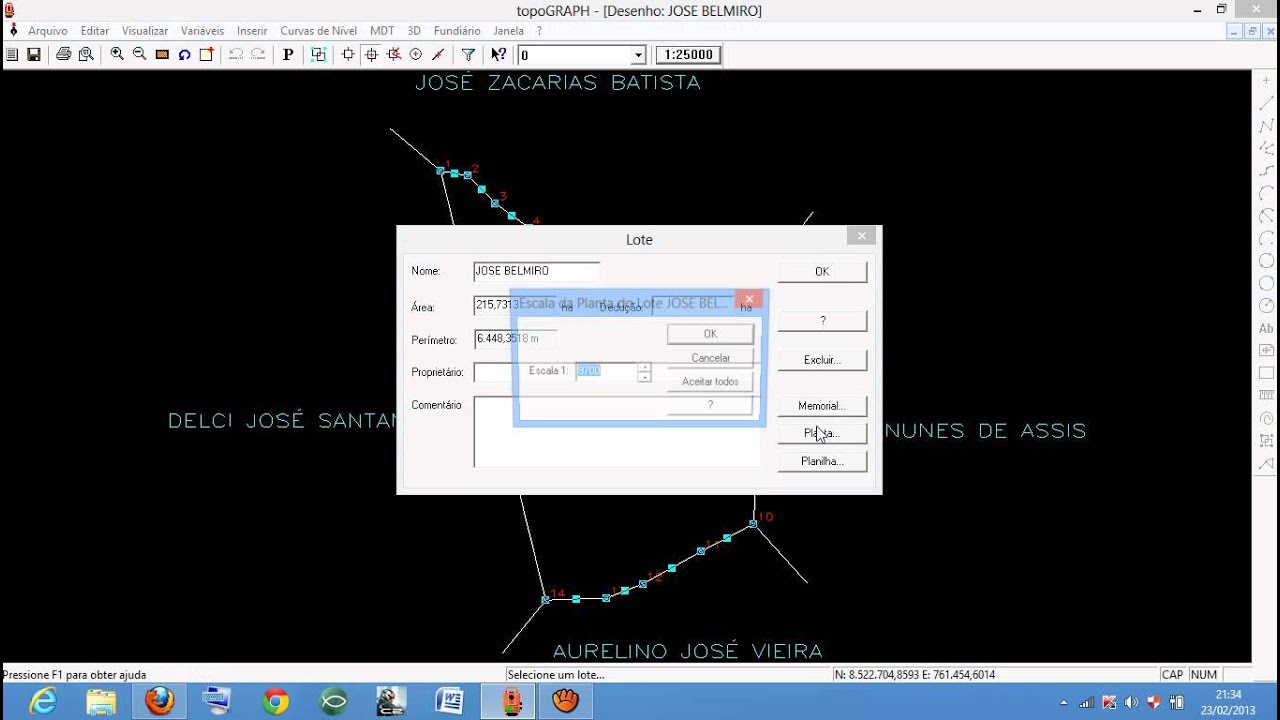Select the Circle tool in right toolbar
Image resolution: width=1280 pixels, height=720 pixels.
click(x=1267, y=261)
